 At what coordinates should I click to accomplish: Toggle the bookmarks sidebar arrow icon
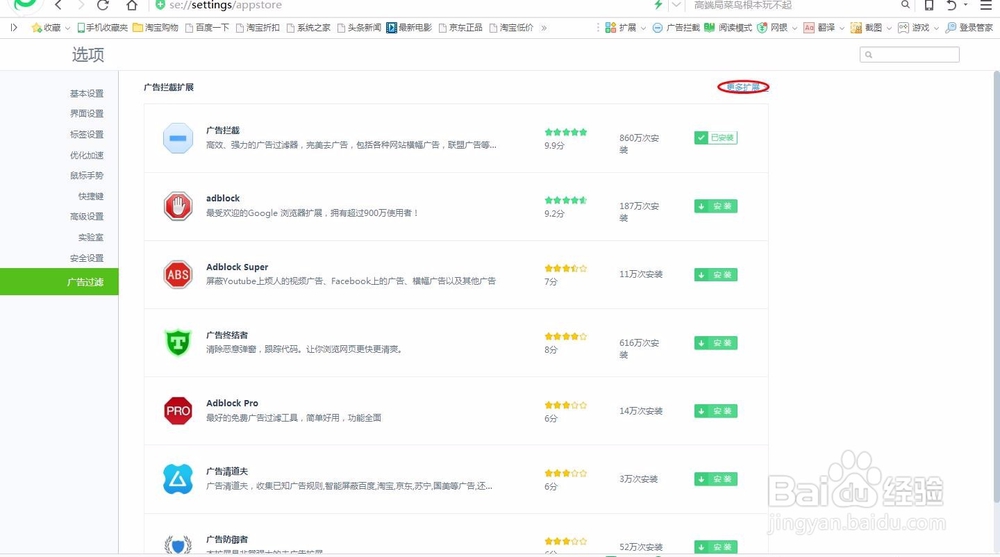pyautogui.click(x=14, y=27)
